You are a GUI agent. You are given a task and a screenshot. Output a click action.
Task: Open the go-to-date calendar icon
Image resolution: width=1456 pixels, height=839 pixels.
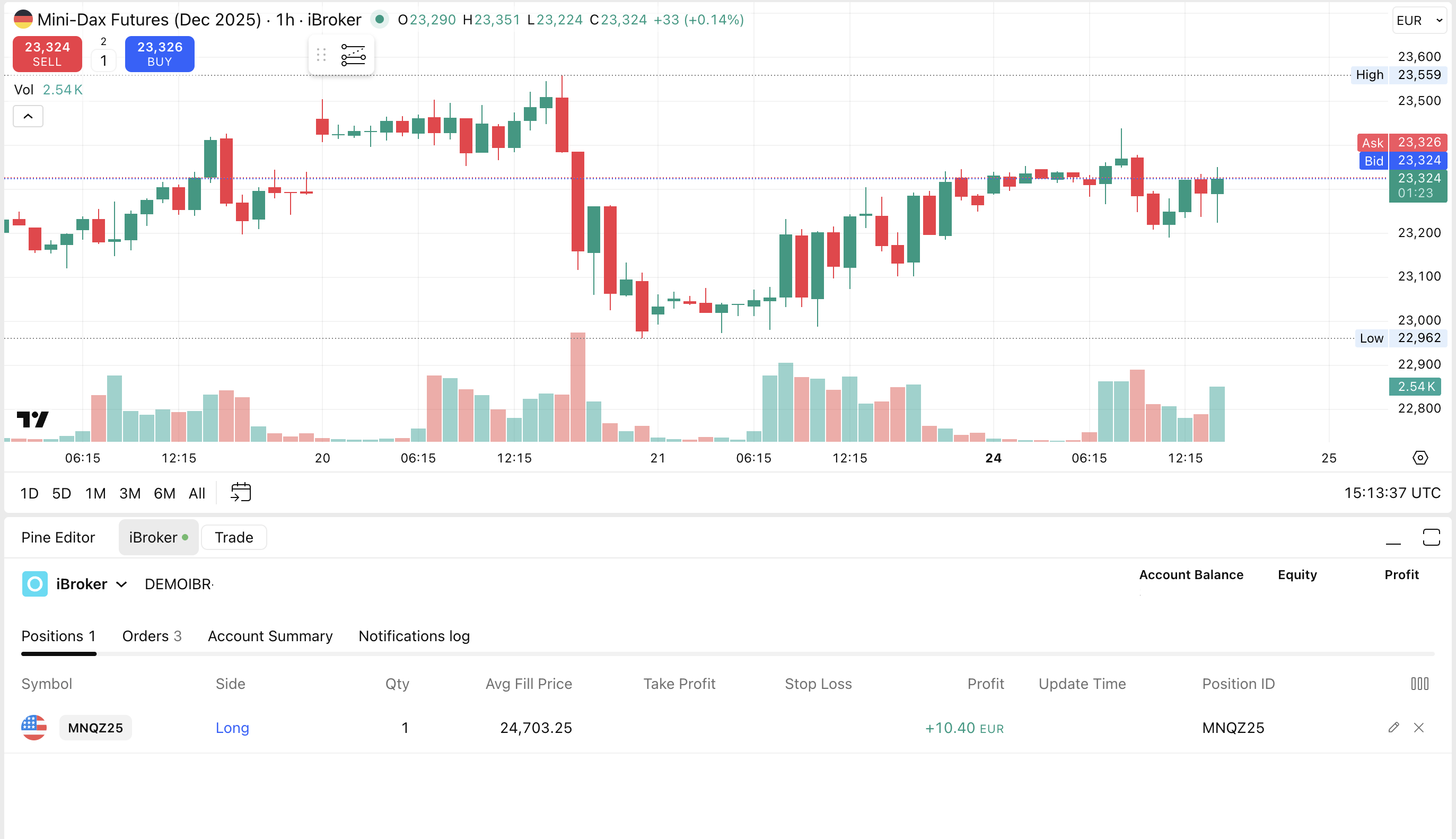pos(241,493)
